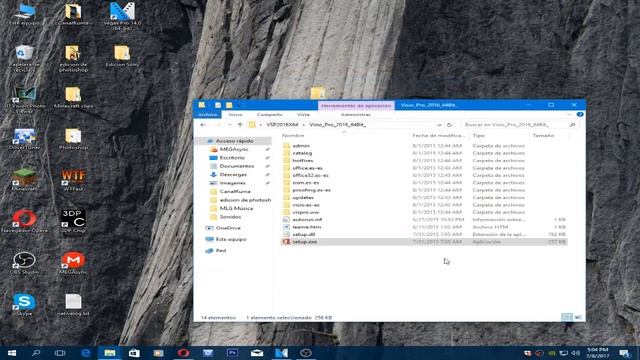The height and width of the screenshot is (360, 640).
Task: Click the setup.exe Office application icon
Action: (287, 242)
